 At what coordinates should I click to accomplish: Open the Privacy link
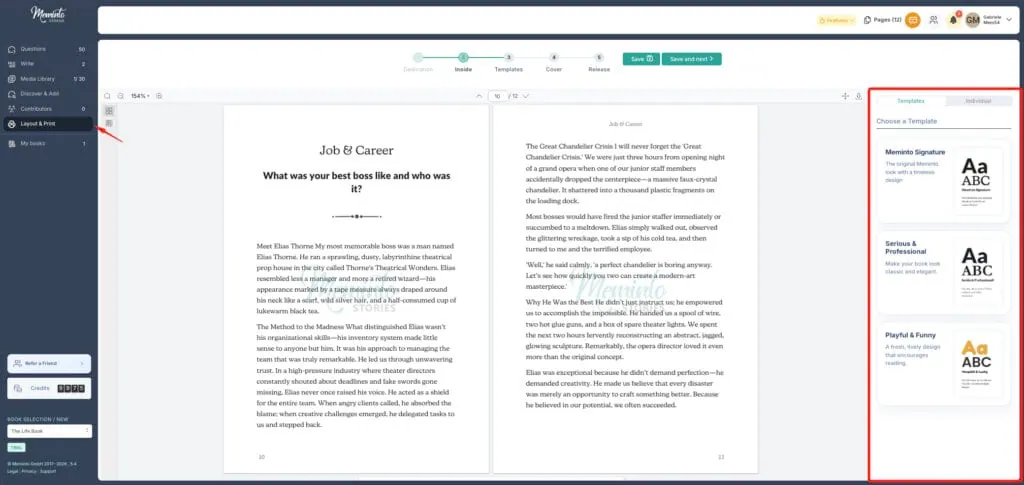click(x=29, y=471)
